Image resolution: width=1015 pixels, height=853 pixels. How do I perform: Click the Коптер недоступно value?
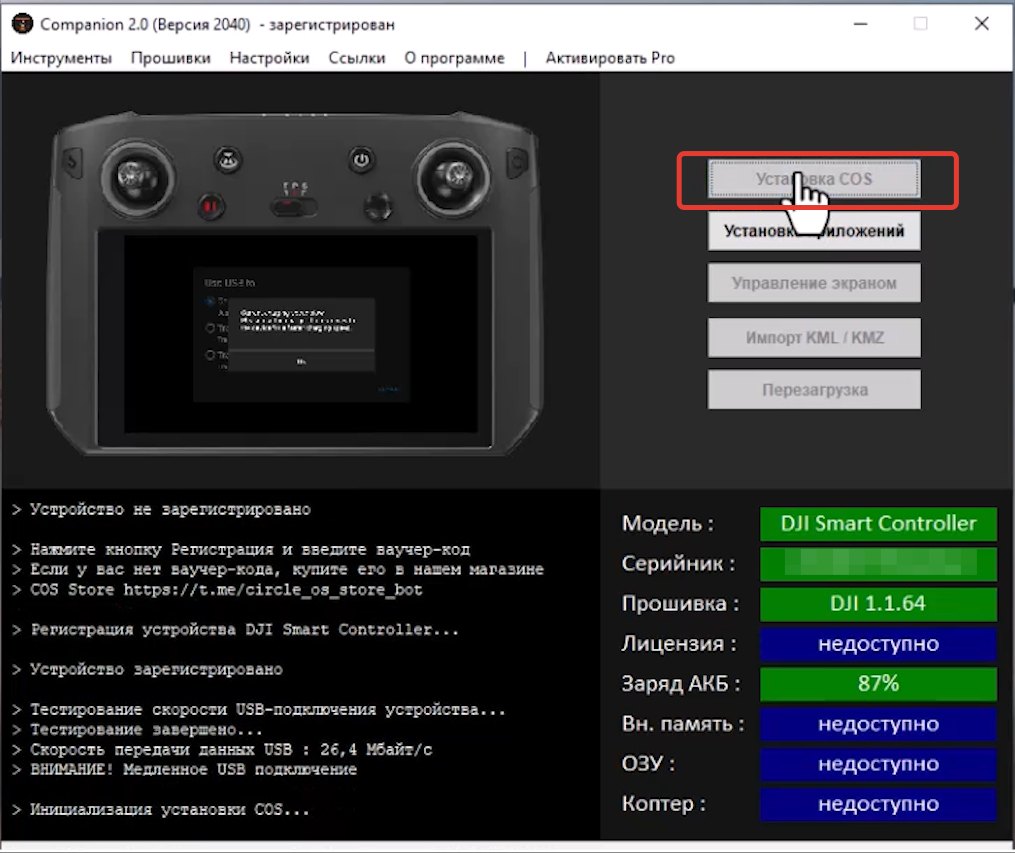[878, 804]
